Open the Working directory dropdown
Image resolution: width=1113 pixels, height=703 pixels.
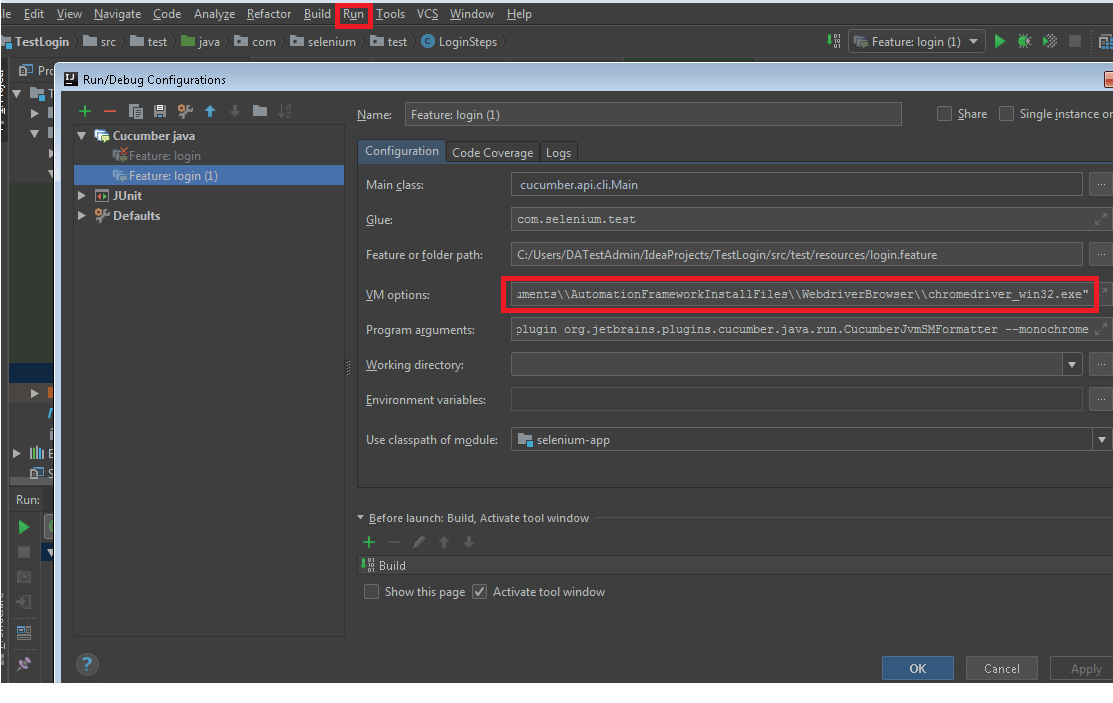1071,364
